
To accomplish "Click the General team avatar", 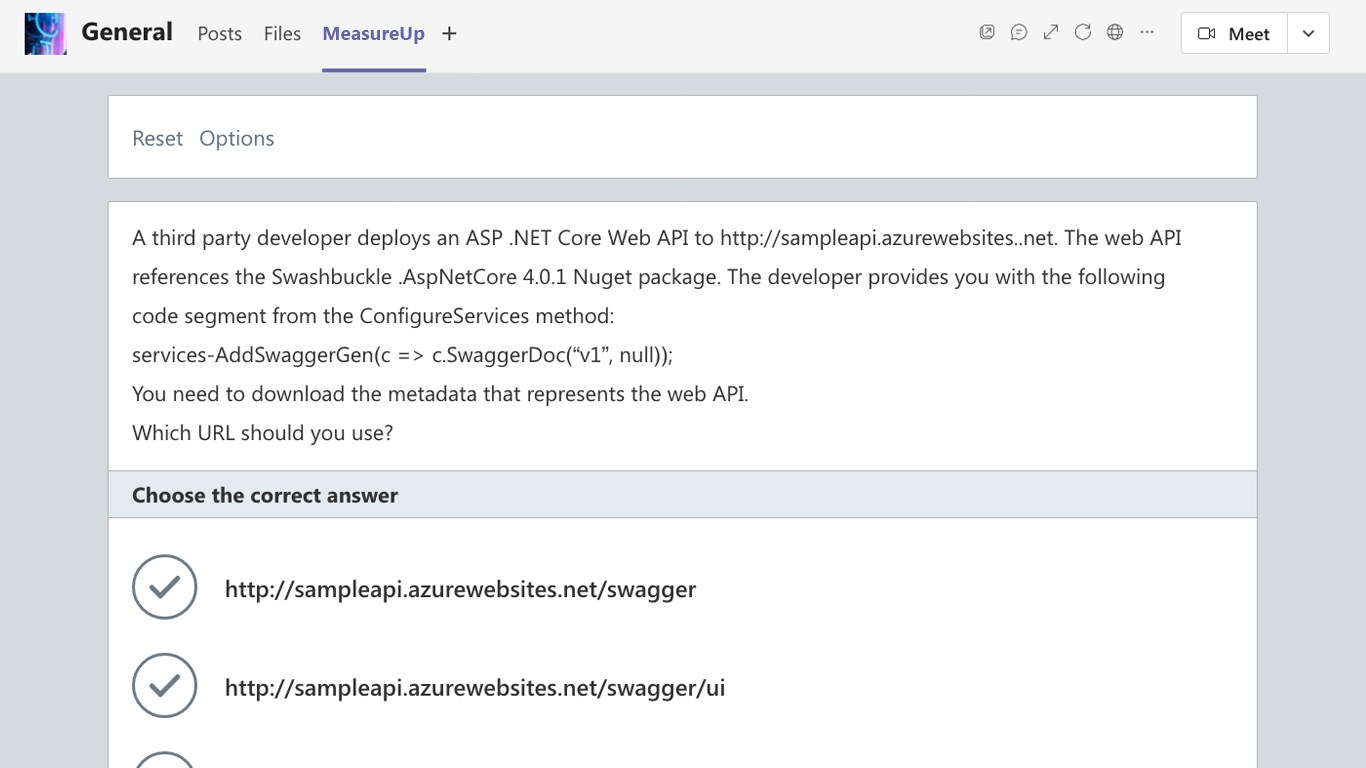I will 46,34.
